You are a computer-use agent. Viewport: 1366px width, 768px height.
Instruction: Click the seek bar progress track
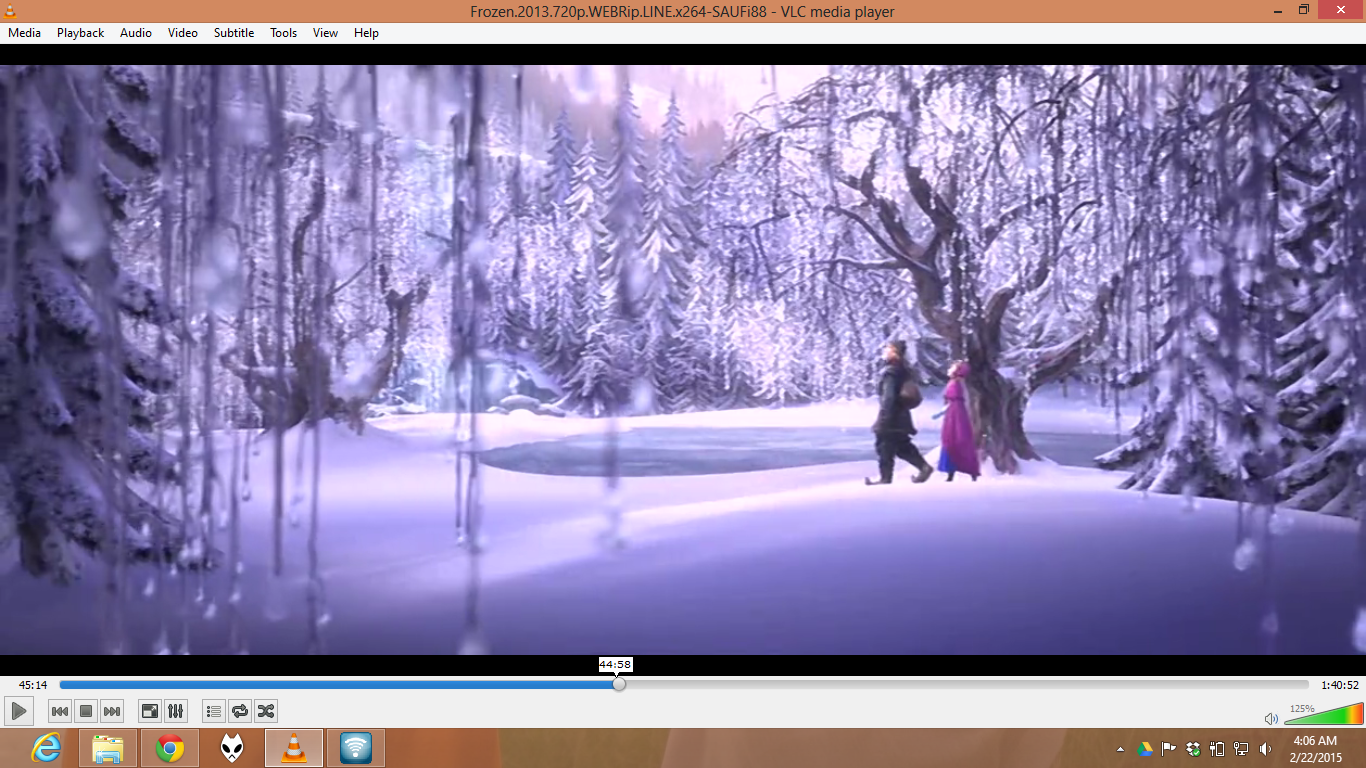point(684,685)
